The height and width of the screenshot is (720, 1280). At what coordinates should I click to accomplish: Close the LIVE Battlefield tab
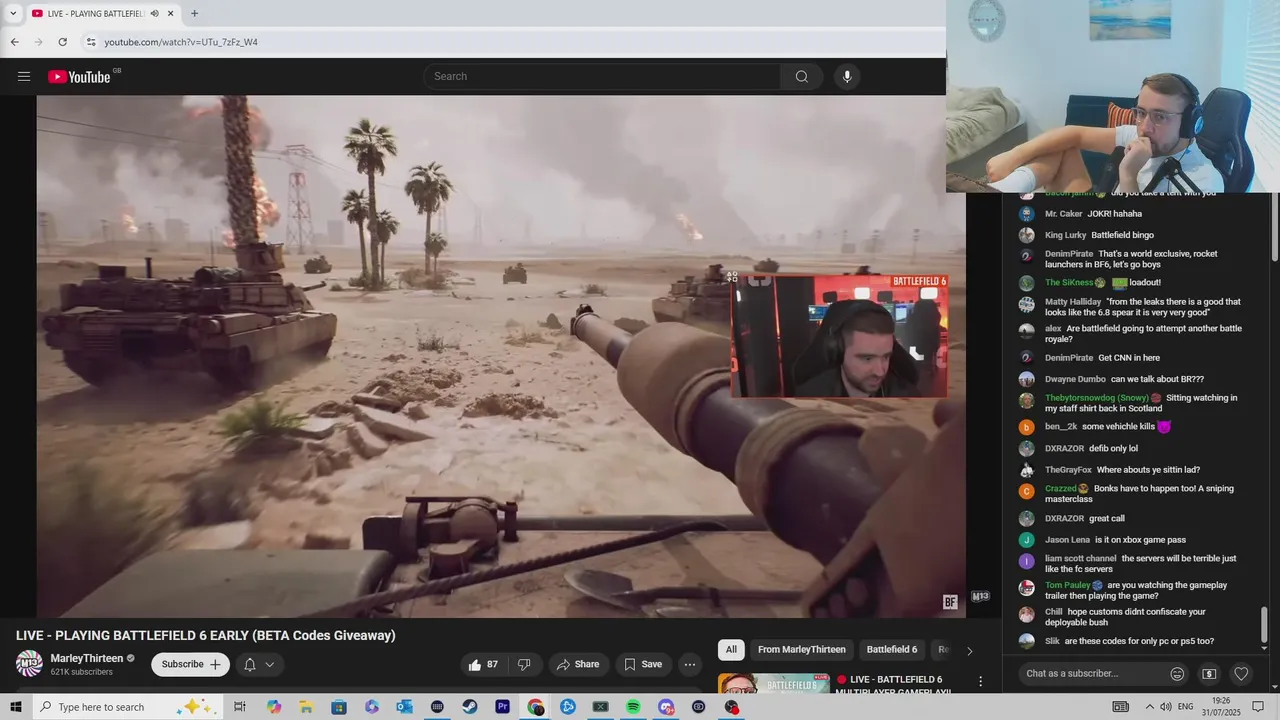click(171, 14)
